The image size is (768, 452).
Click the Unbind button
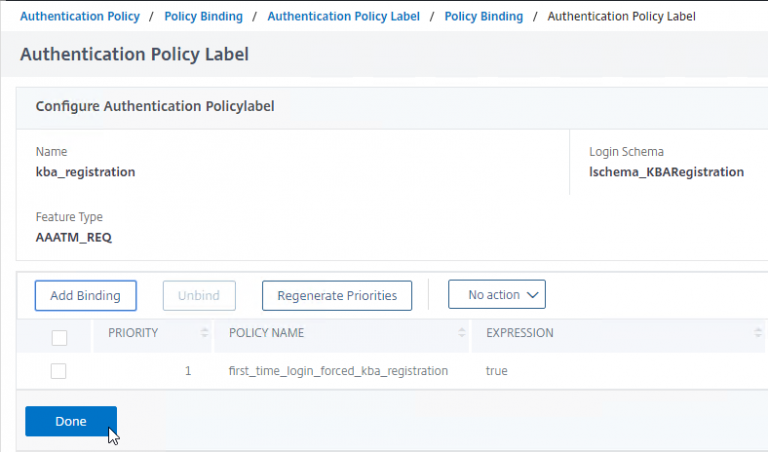(x=199, y=296)
